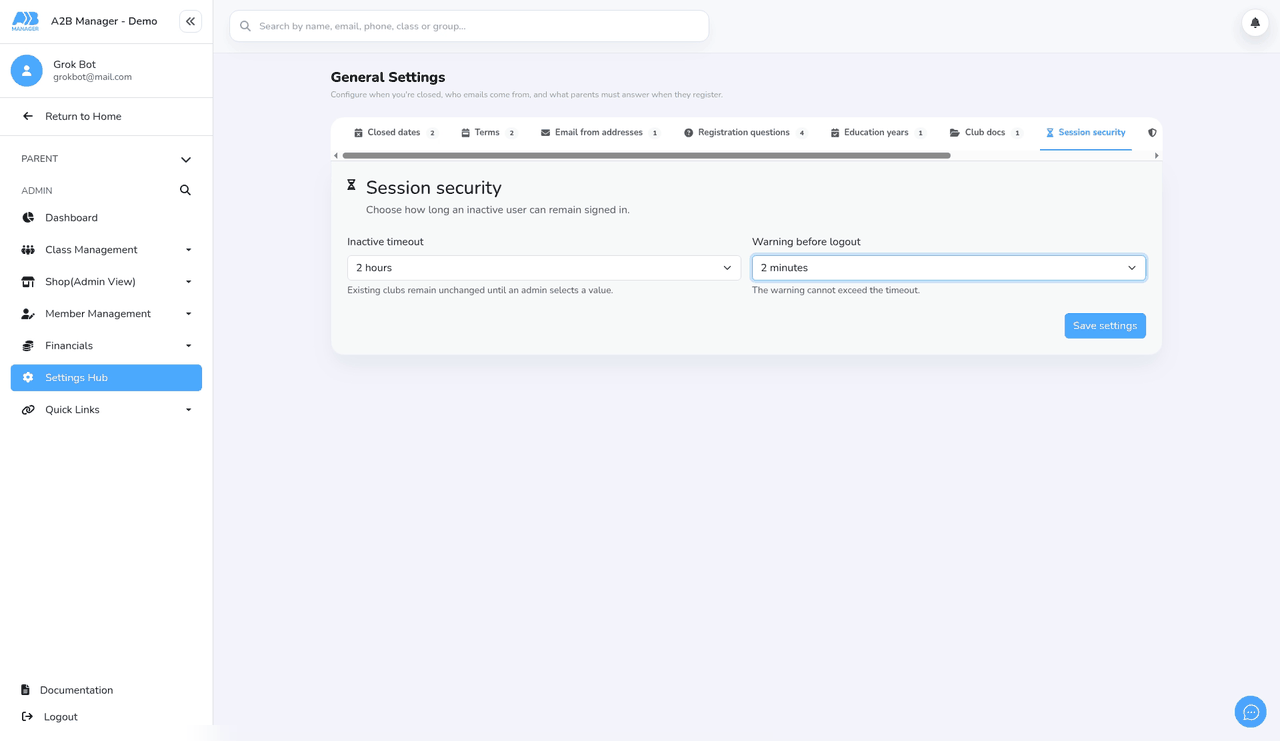The width and height of the screenshot is (1280, 741).
Task: Click the admin search magnifier icon
Action: coord(185,190)
